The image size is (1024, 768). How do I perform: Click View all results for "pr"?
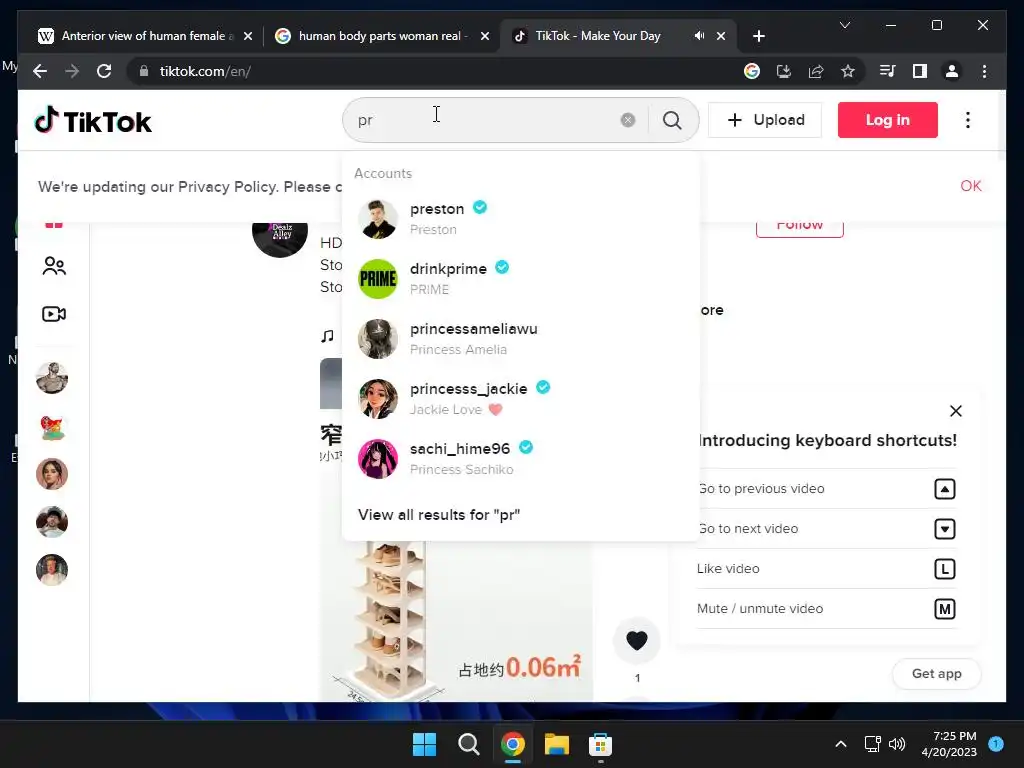click(x=439, y=515)
